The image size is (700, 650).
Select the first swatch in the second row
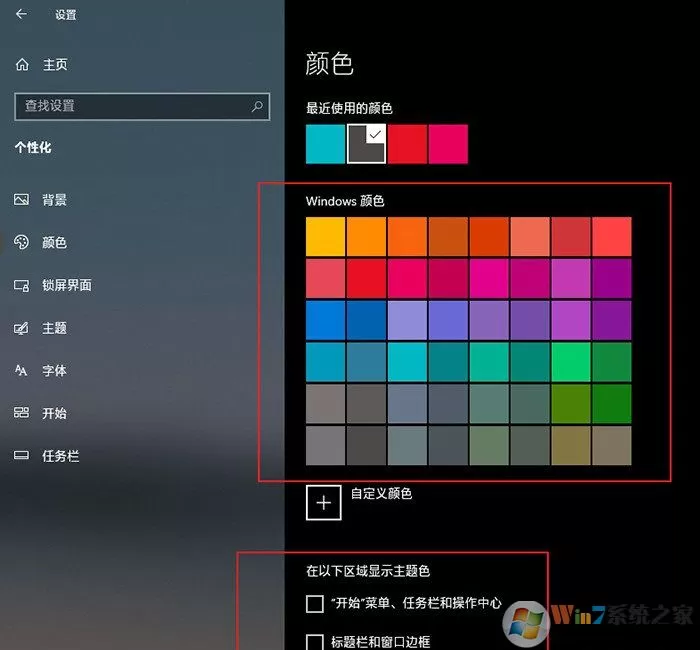(x=325, y=278)
